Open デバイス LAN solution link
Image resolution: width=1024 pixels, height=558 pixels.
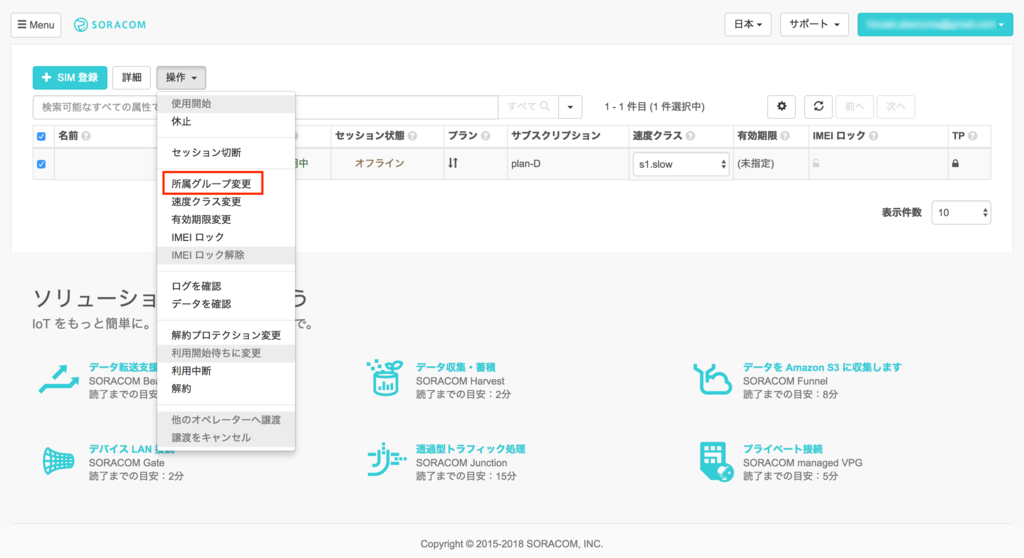coord(123,449)
